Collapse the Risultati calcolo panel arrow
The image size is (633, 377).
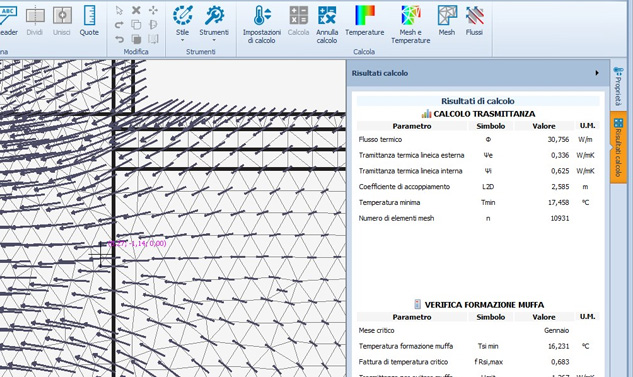(x=597, y=73)
